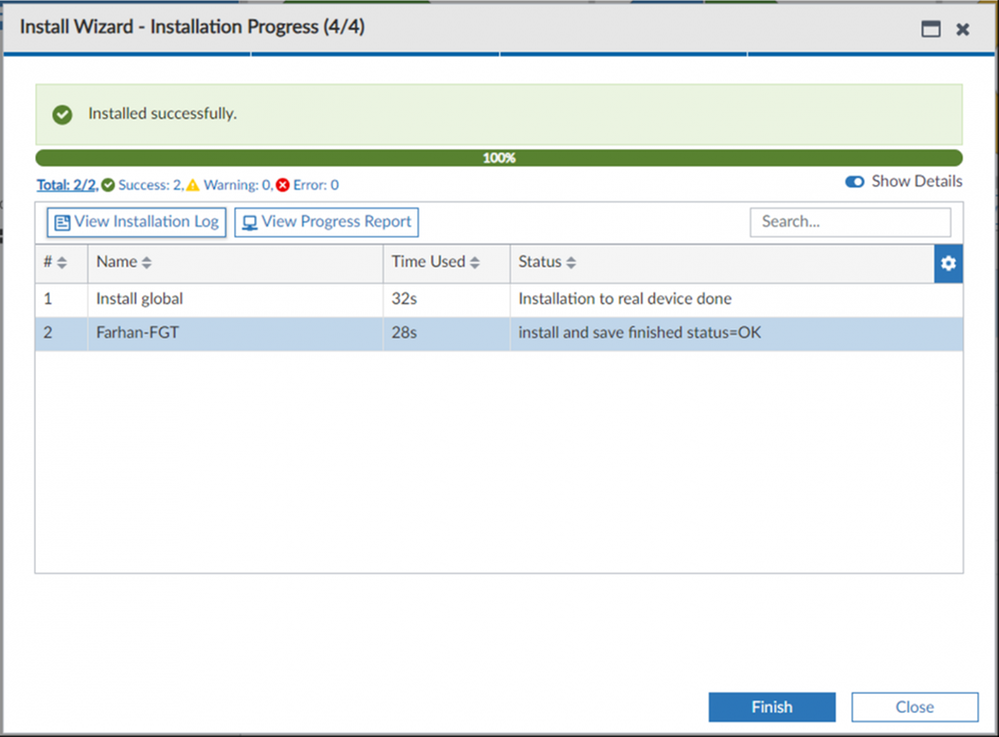The image size is (999, 737).
Task: Toggle the Show Details switch
Action: pos(854,182)
